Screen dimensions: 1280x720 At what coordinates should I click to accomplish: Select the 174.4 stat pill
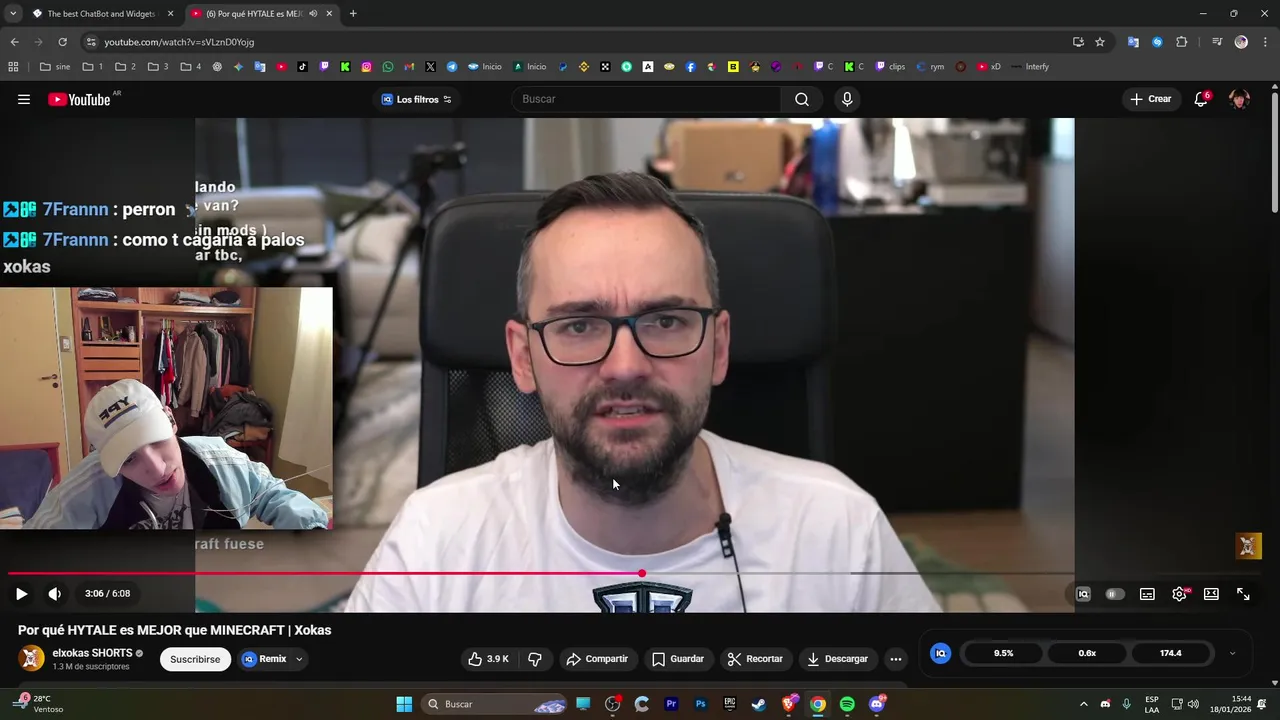point(1171,653)
